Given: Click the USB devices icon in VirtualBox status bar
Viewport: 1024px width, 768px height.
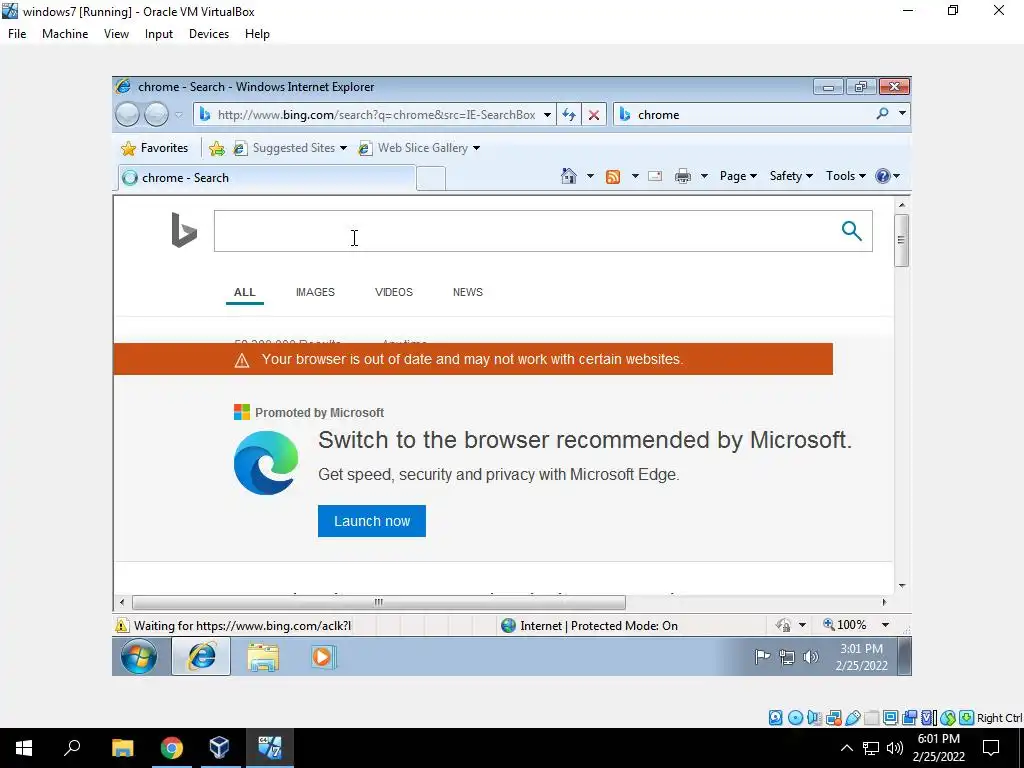Looking at the screenshot, I should coord(853,718).
